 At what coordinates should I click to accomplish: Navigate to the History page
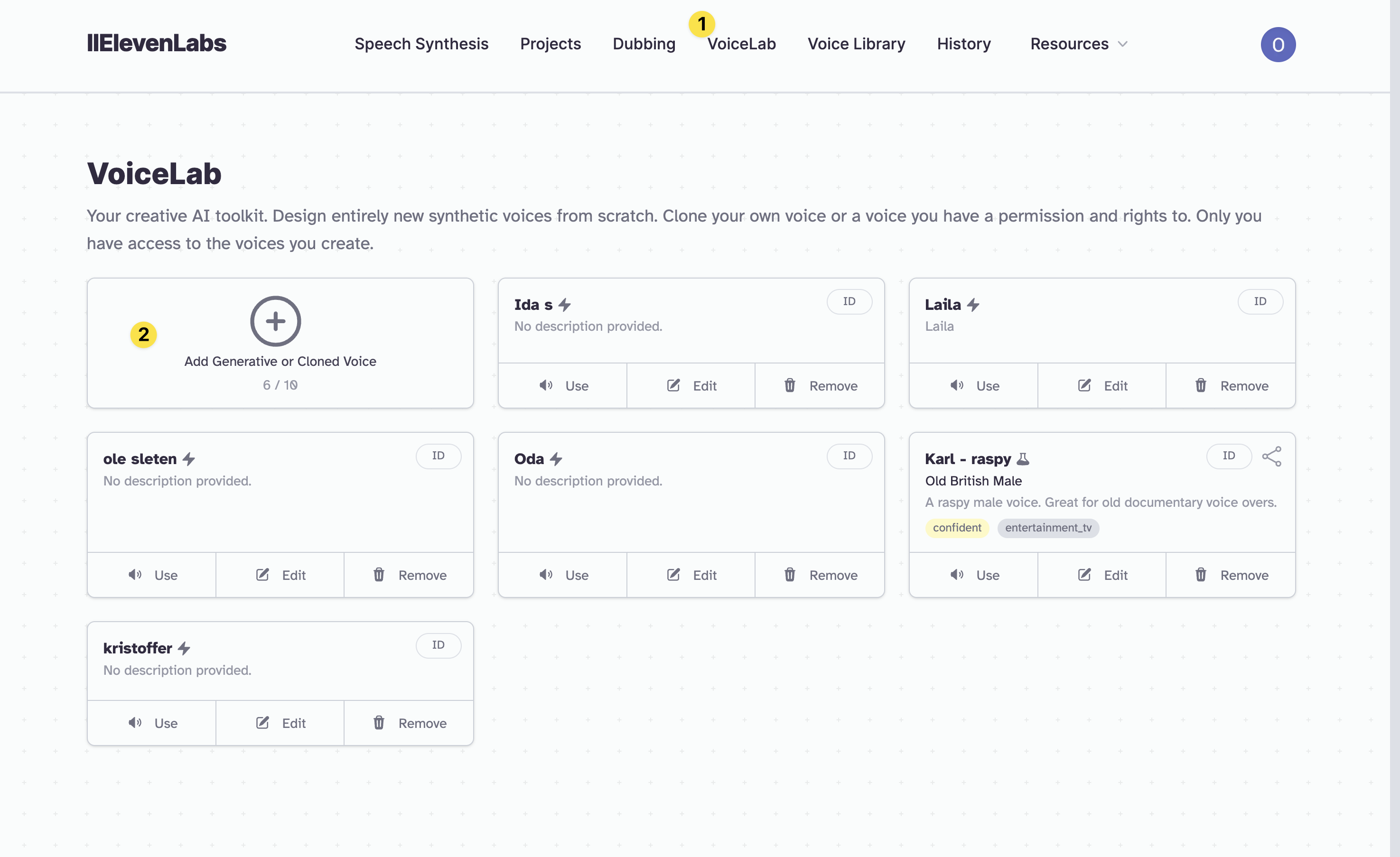pos(964,44)
